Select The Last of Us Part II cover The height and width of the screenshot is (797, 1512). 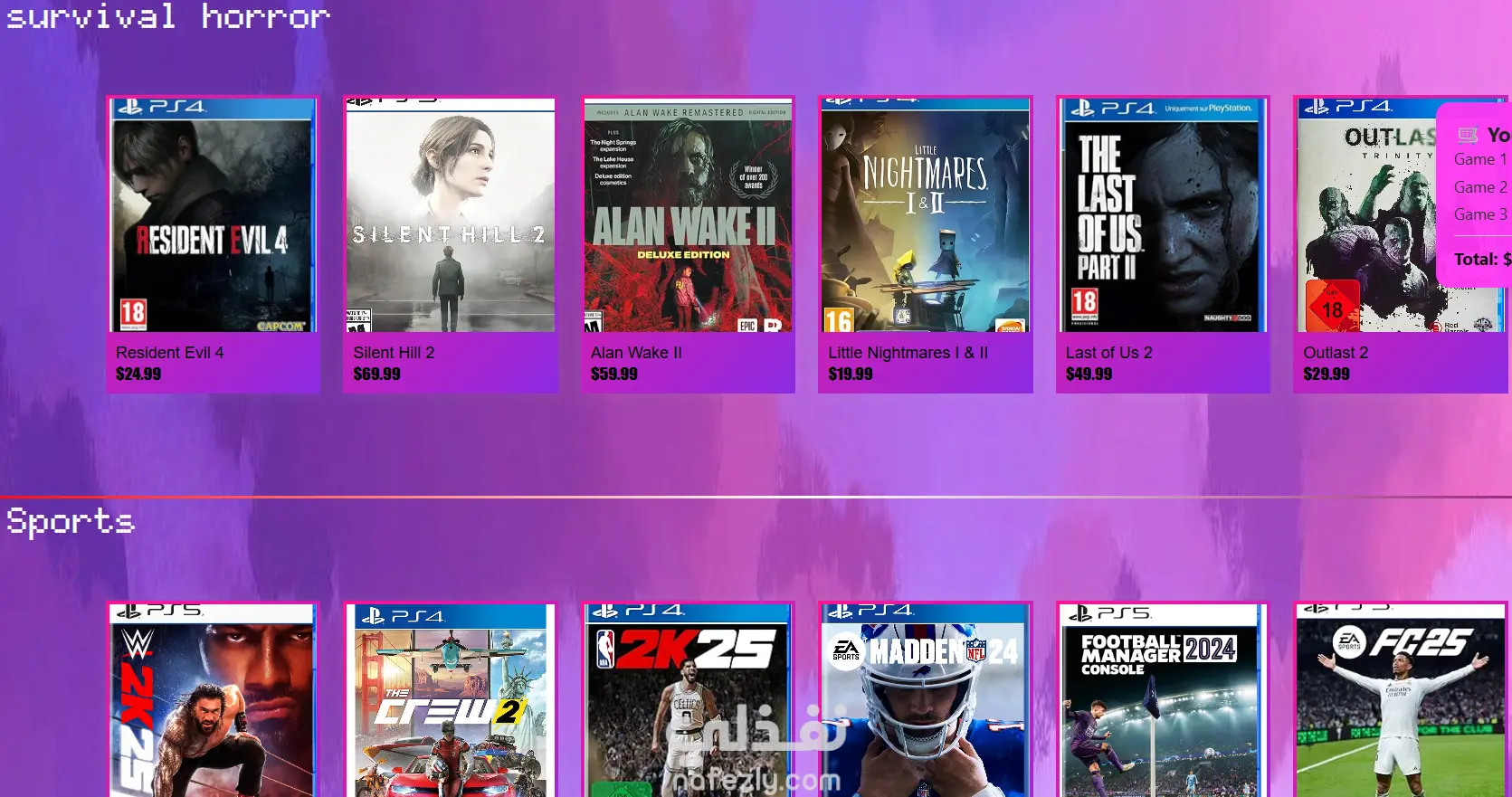pyautogui.click(x=1163, y=215)
